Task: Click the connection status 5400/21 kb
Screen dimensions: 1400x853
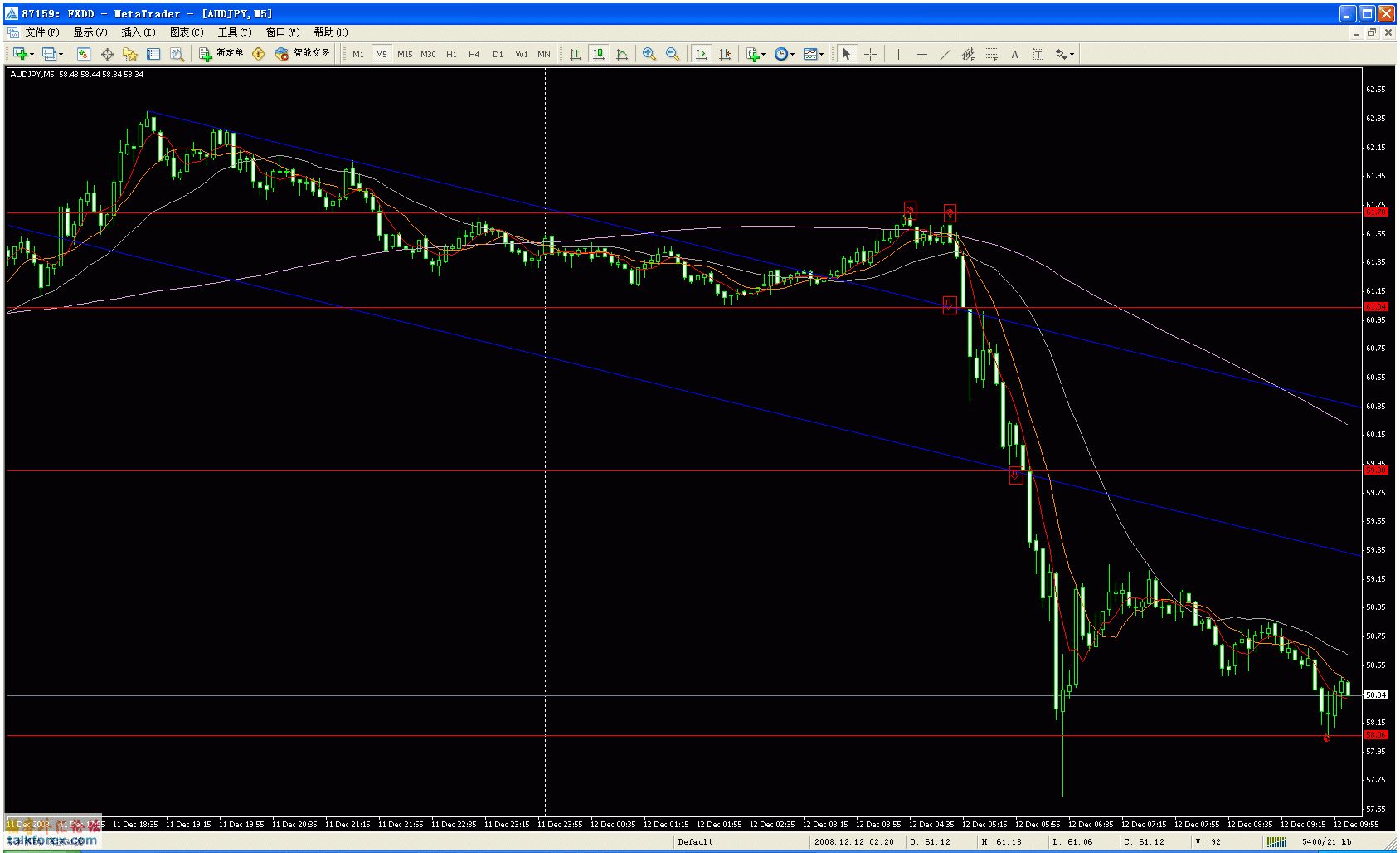Action: 1326,841
